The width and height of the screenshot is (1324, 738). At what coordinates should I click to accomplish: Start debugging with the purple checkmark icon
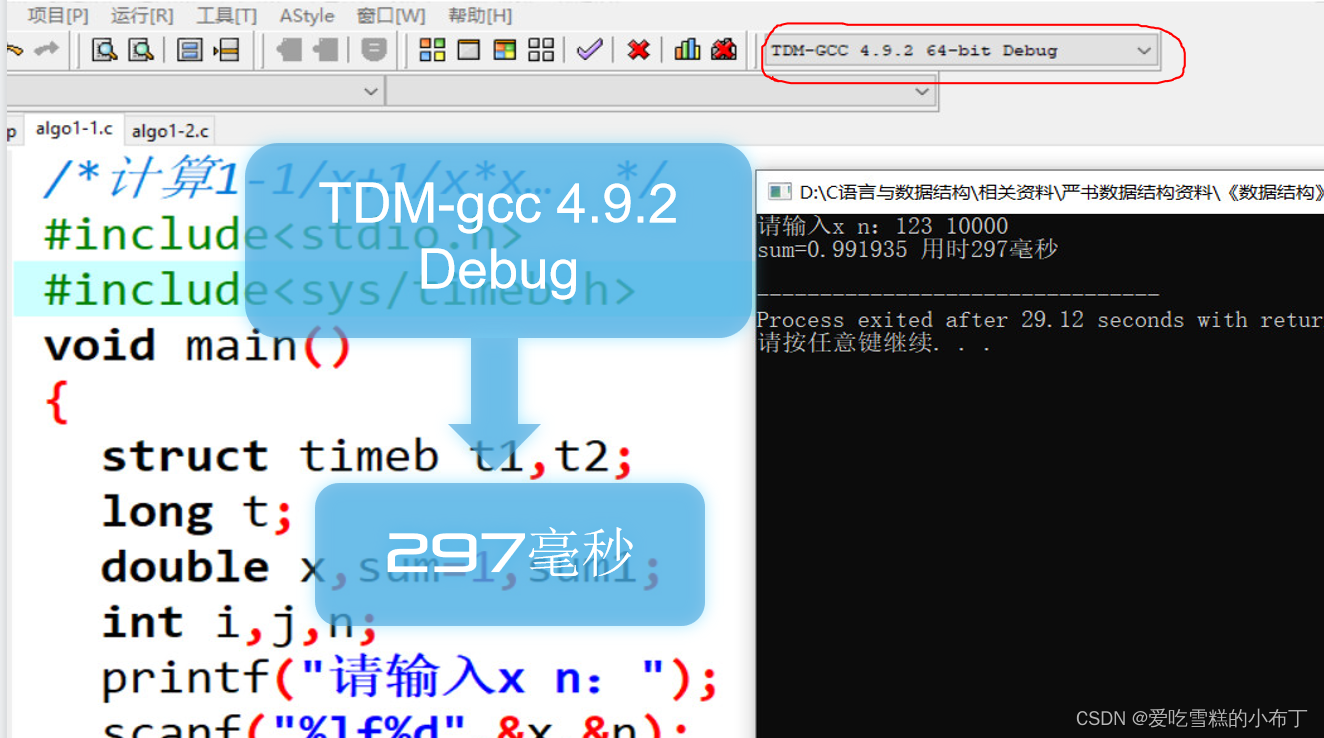coord(589,49)
